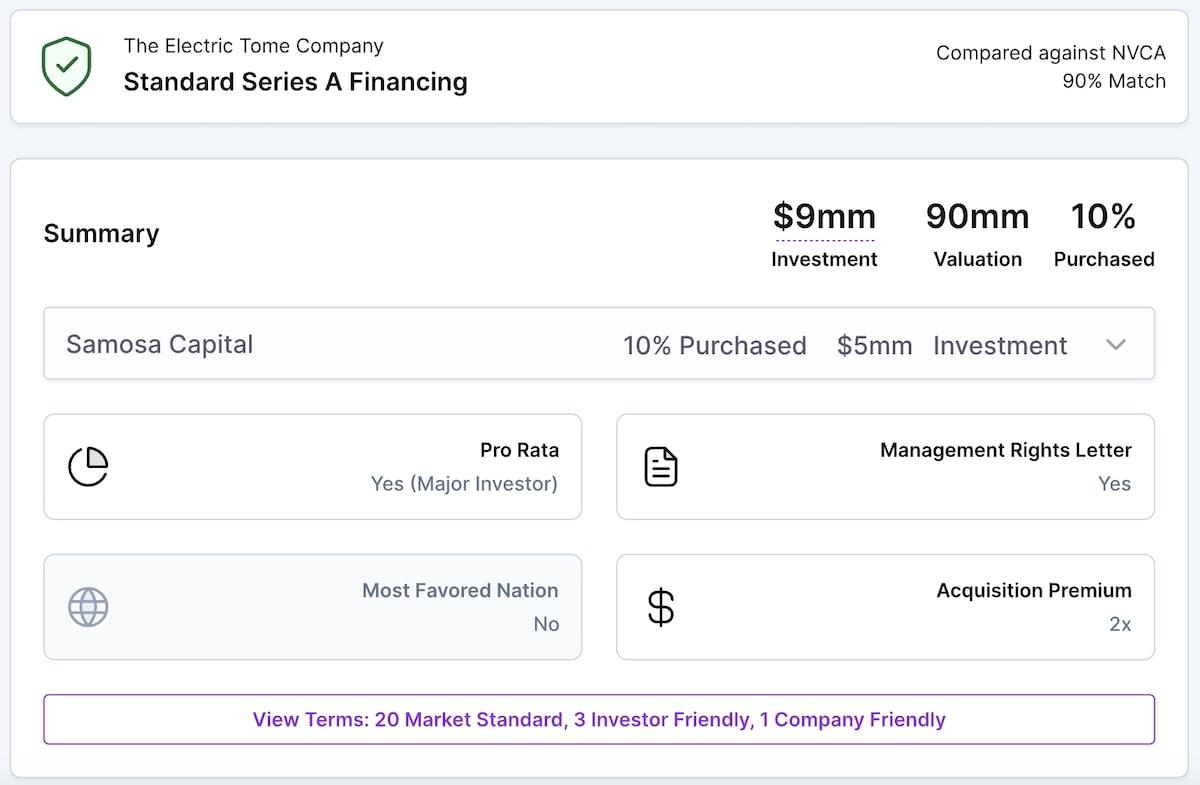The height and width of the screenshot is (785, 1200).
Task: Click the Pro Rata pie chart icon
Action: 88,466
